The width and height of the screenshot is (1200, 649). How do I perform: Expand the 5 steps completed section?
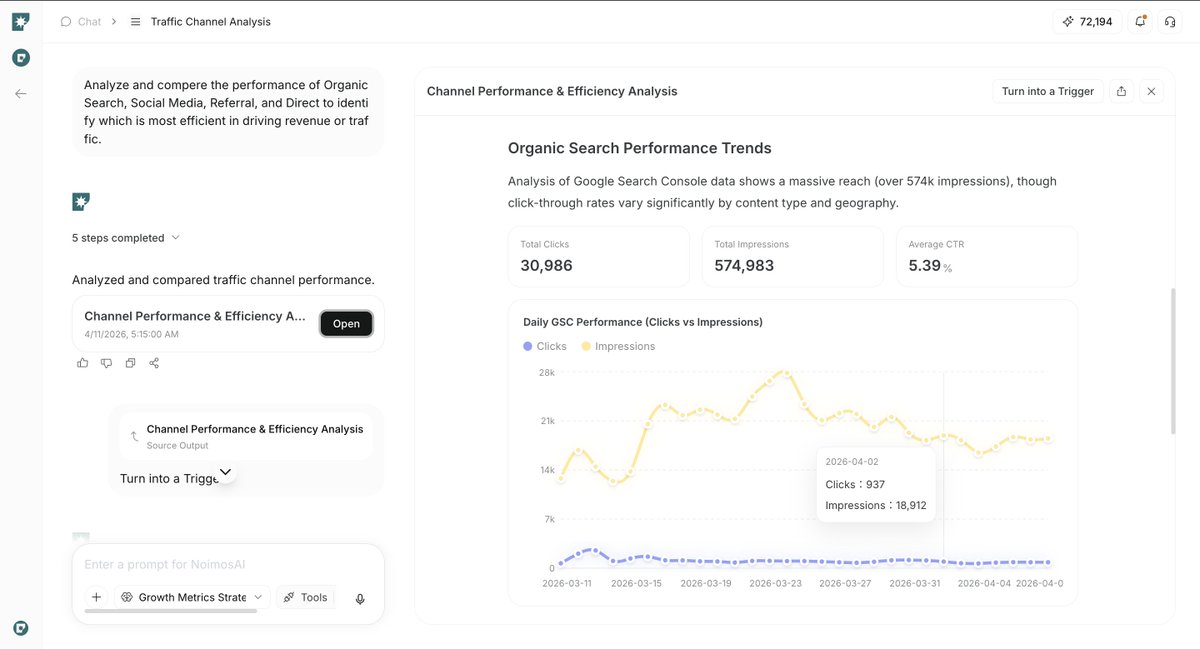point(126,238)
